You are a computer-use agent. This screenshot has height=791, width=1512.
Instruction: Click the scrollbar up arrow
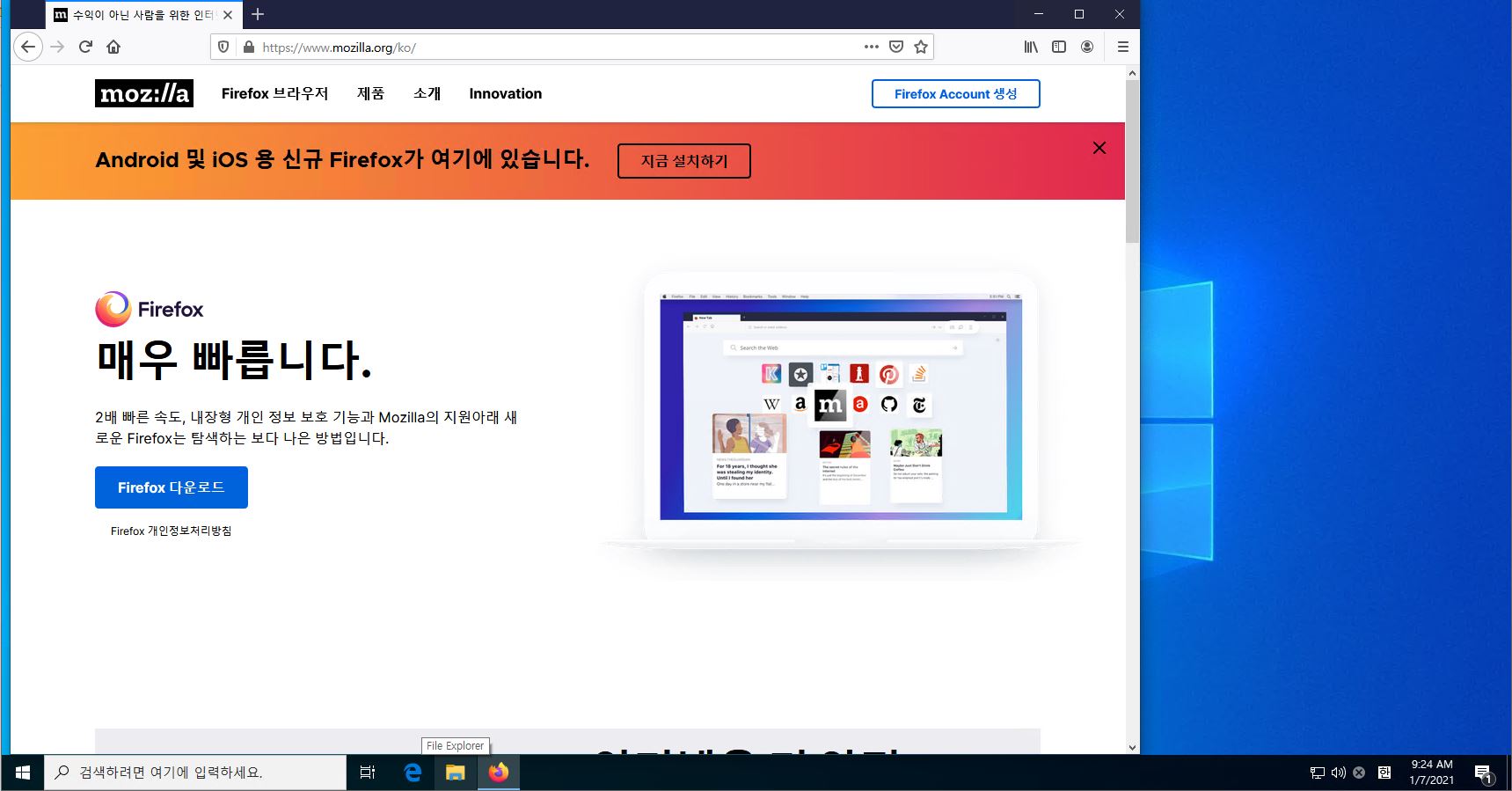click(x=1132, y=73)
